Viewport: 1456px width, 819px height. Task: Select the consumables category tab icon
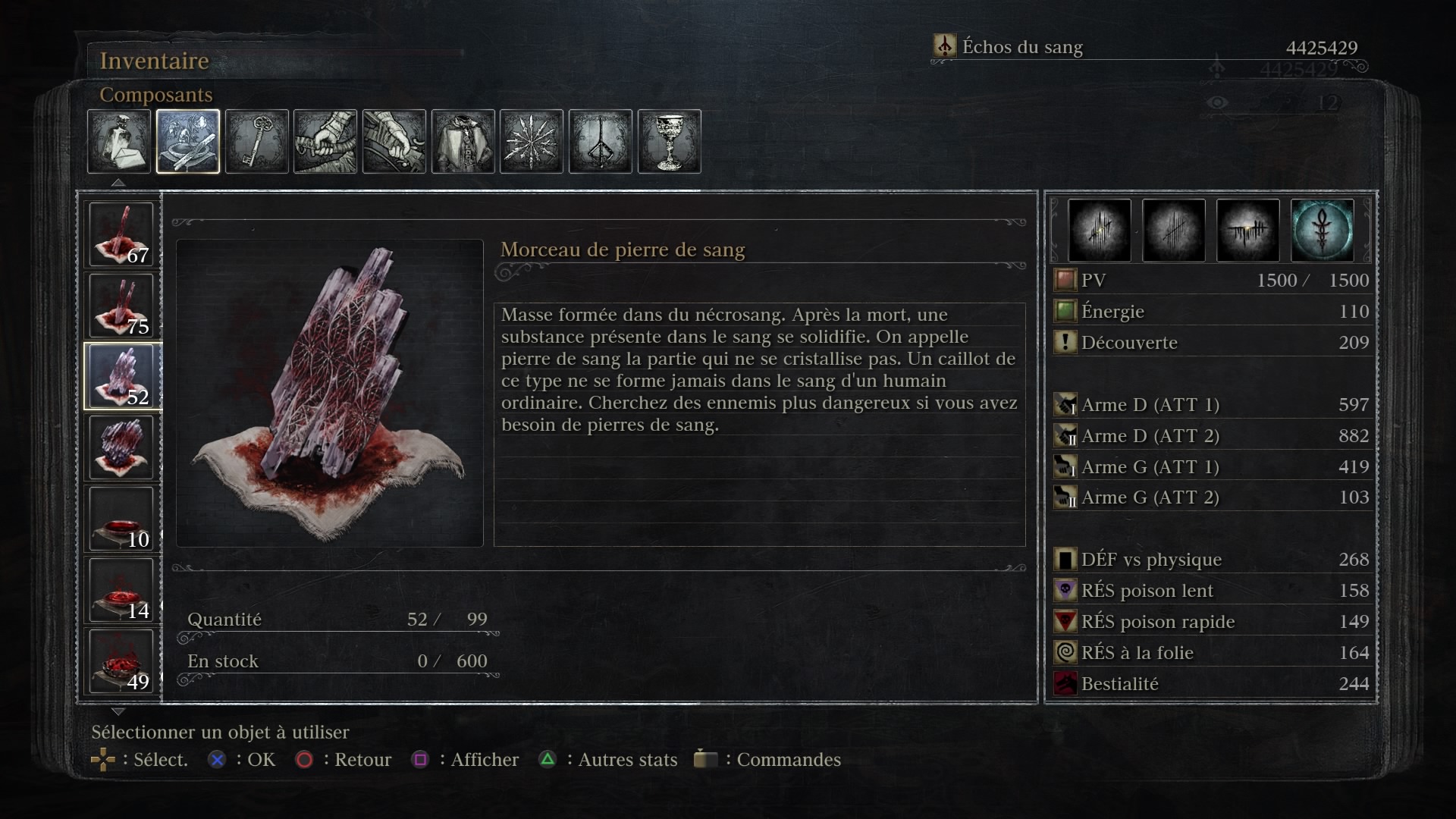pyautogui.click(x=119, y=142)
